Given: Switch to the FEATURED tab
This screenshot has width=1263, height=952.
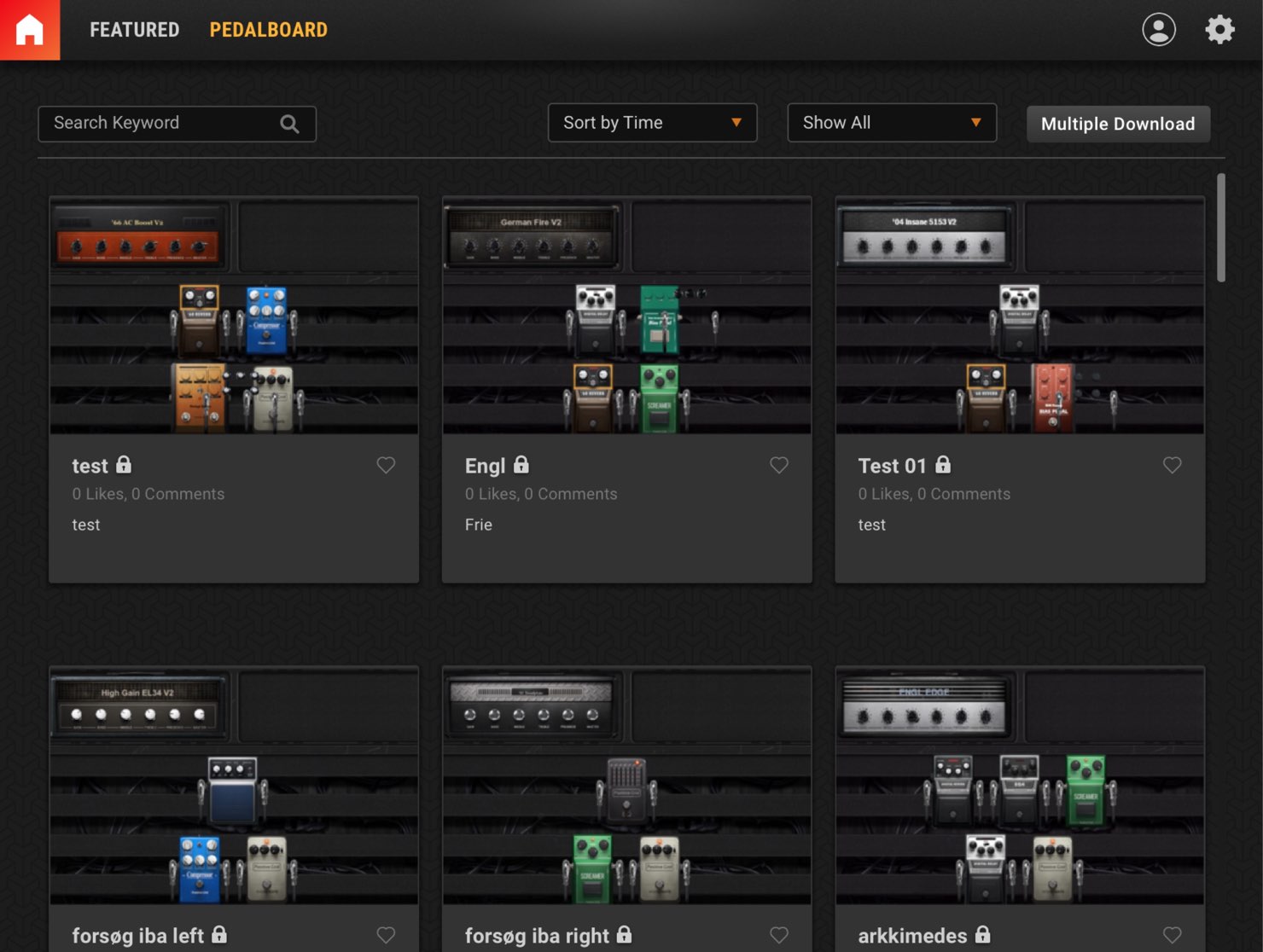Looking at the screenshot, I should click(x=135, y=30).
